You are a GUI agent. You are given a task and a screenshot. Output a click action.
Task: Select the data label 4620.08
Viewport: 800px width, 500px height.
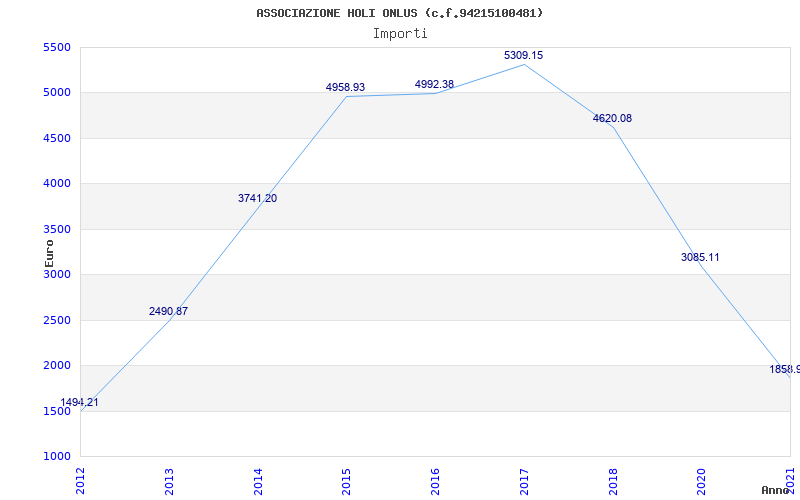(612, 118)
